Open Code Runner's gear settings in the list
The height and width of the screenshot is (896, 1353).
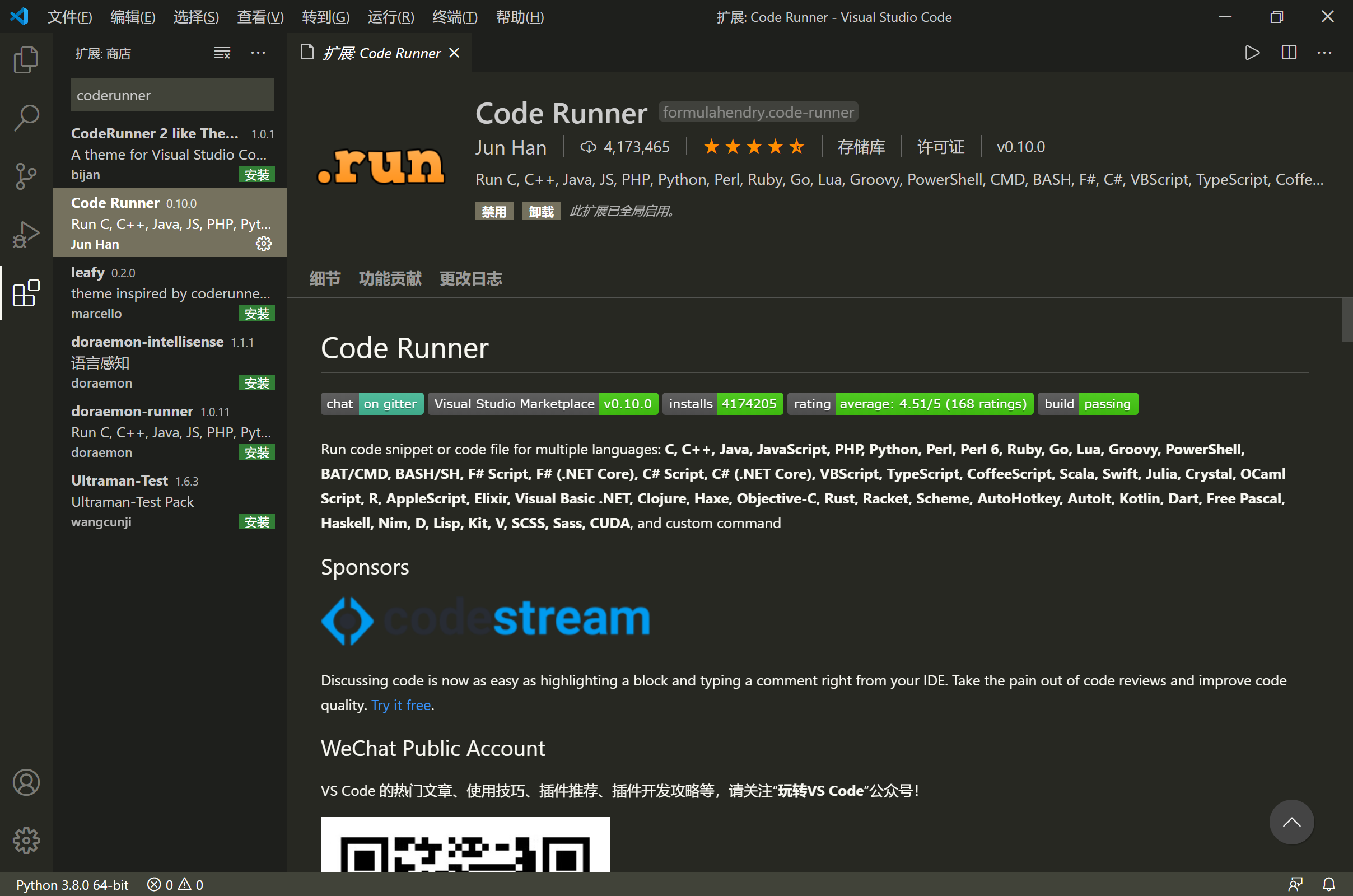263,244
